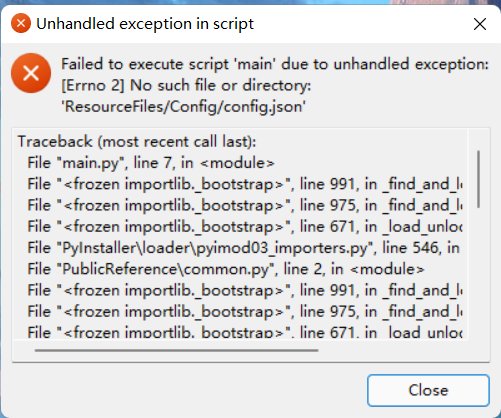Click the second 'line 975' bootstrap traceback line
The image size is (501, 418).
point(245,312)
